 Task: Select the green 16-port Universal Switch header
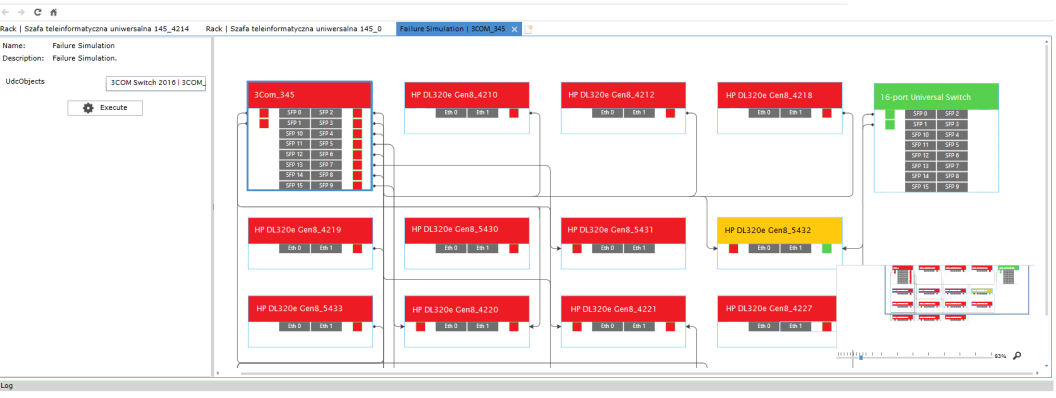pyautogui.click(x=936, y=96)
